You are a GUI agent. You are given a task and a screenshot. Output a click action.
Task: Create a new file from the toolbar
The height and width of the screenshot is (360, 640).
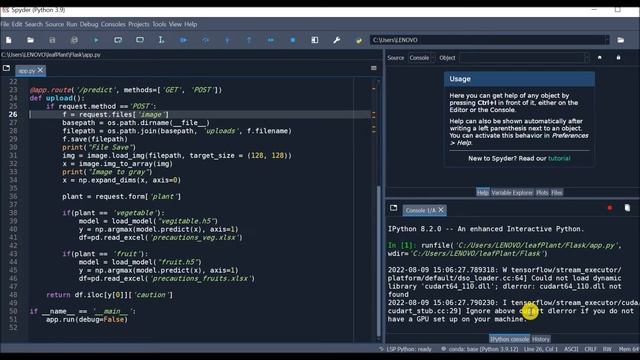9,40
